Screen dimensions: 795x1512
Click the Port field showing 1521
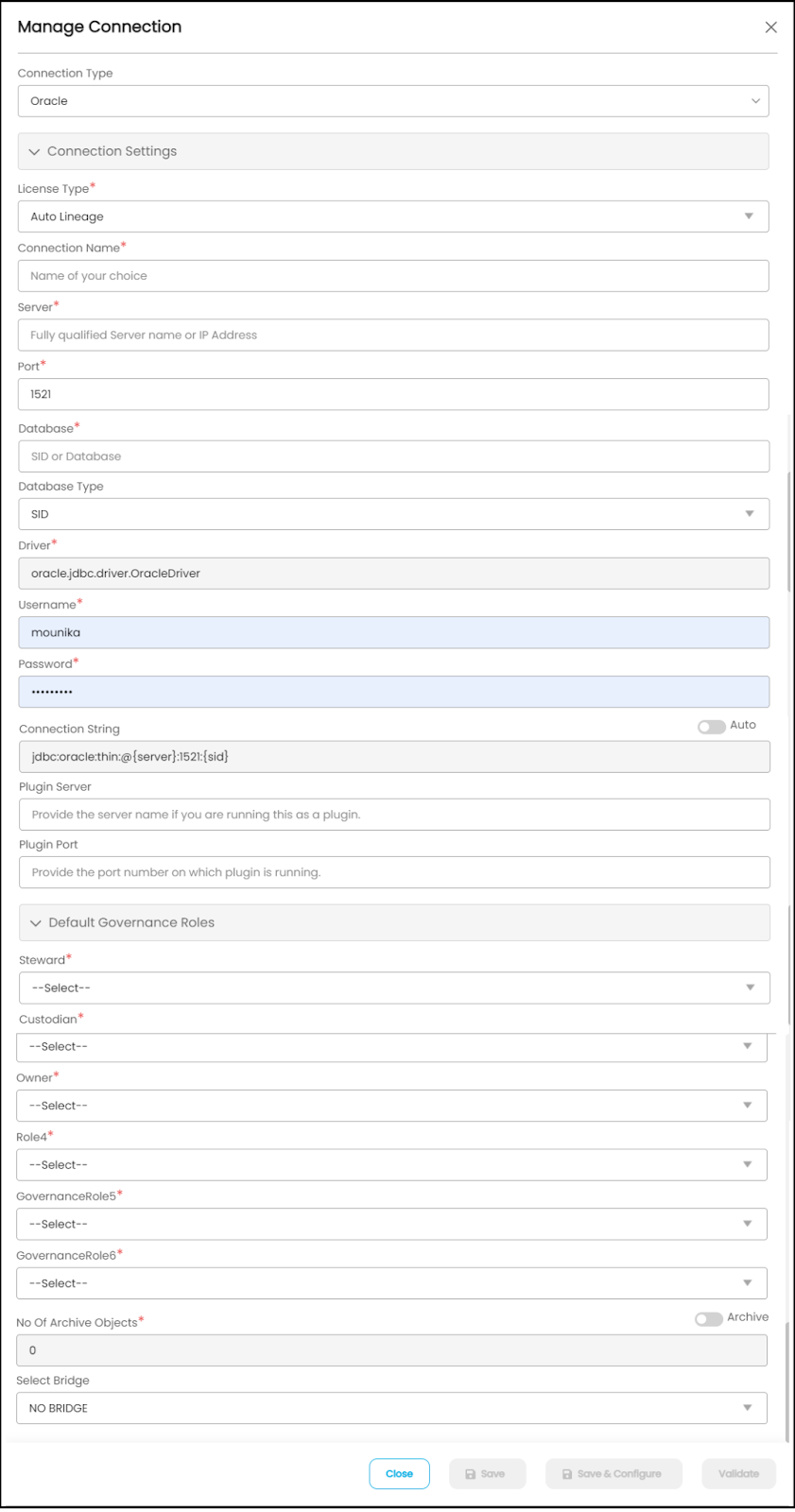(x=393, y=394)
